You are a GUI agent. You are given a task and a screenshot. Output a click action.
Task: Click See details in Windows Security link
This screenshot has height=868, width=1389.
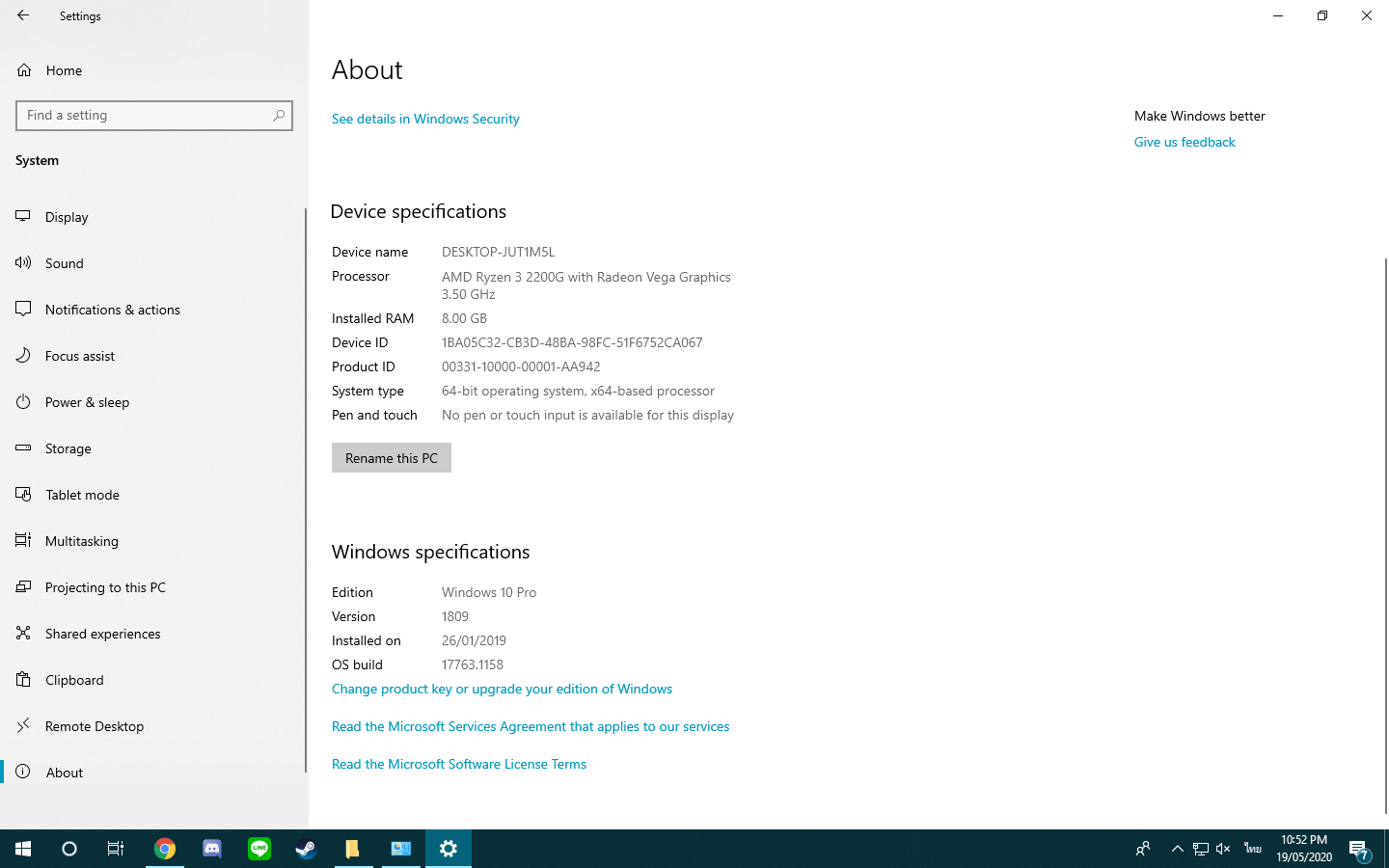point(425,119)
